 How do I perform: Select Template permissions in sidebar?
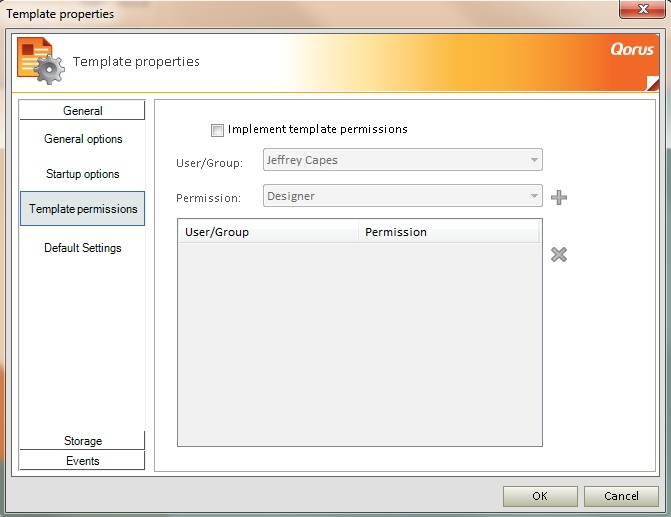click(83, 208)
